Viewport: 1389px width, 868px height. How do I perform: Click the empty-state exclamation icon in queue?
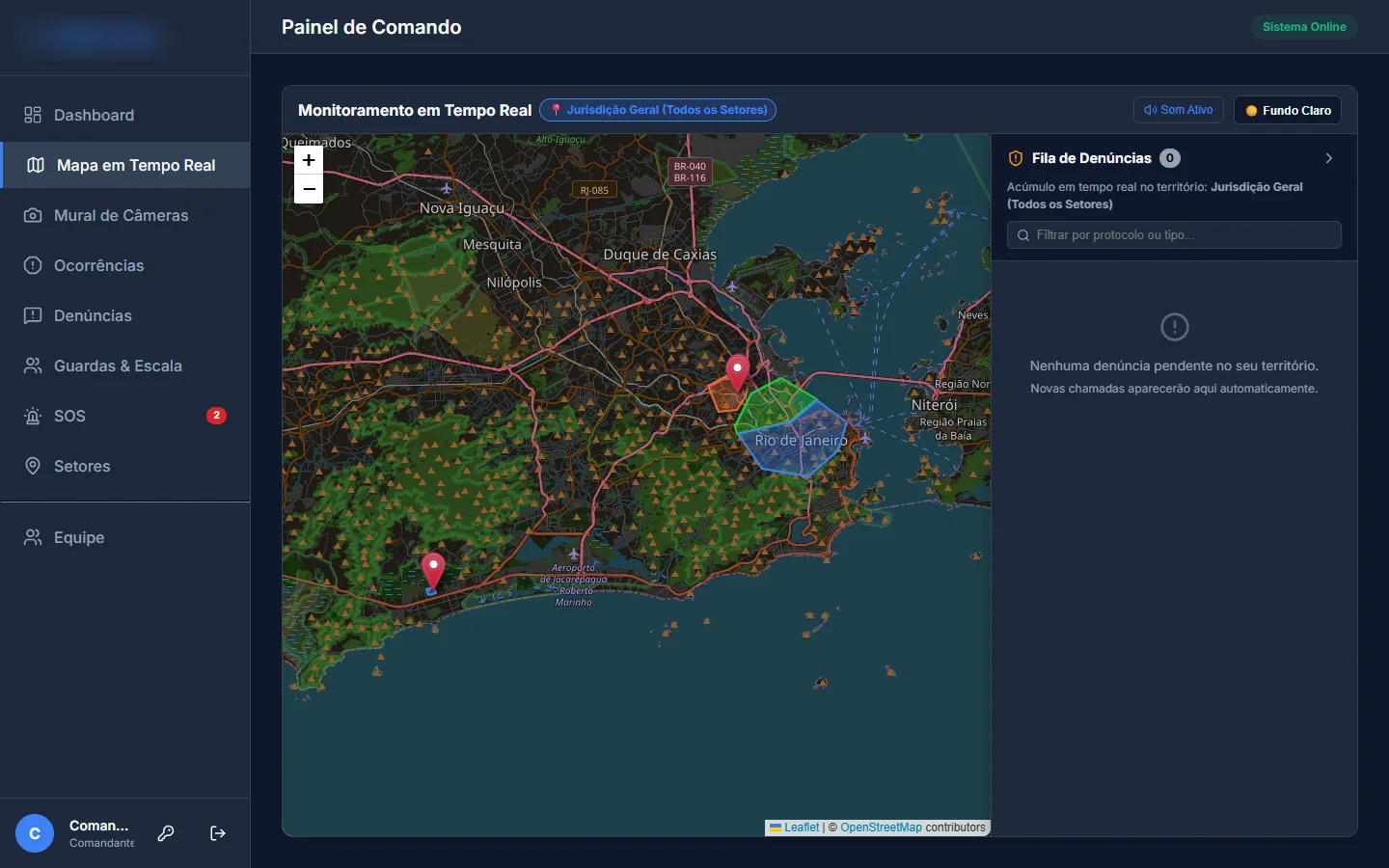click(1174, 327)
